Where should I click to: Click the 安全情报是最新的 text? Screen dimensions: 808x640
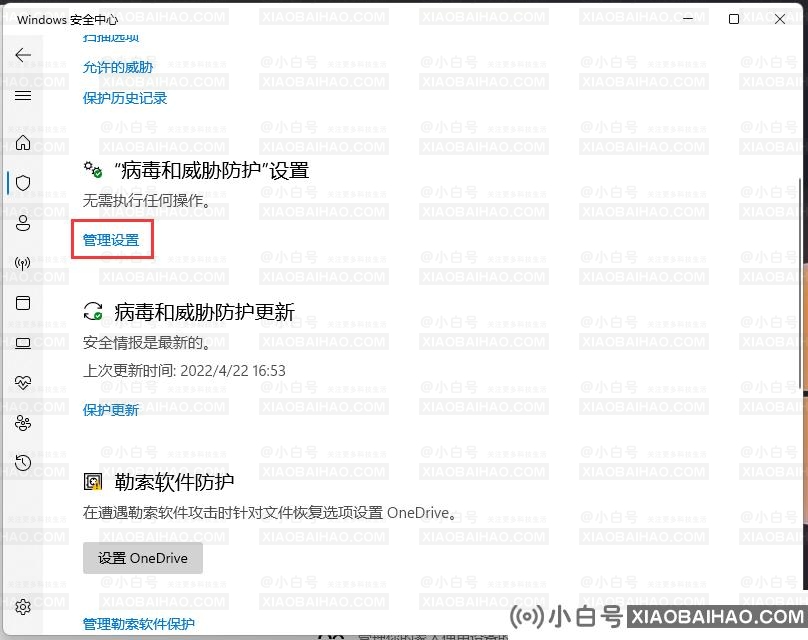point(146,342)
